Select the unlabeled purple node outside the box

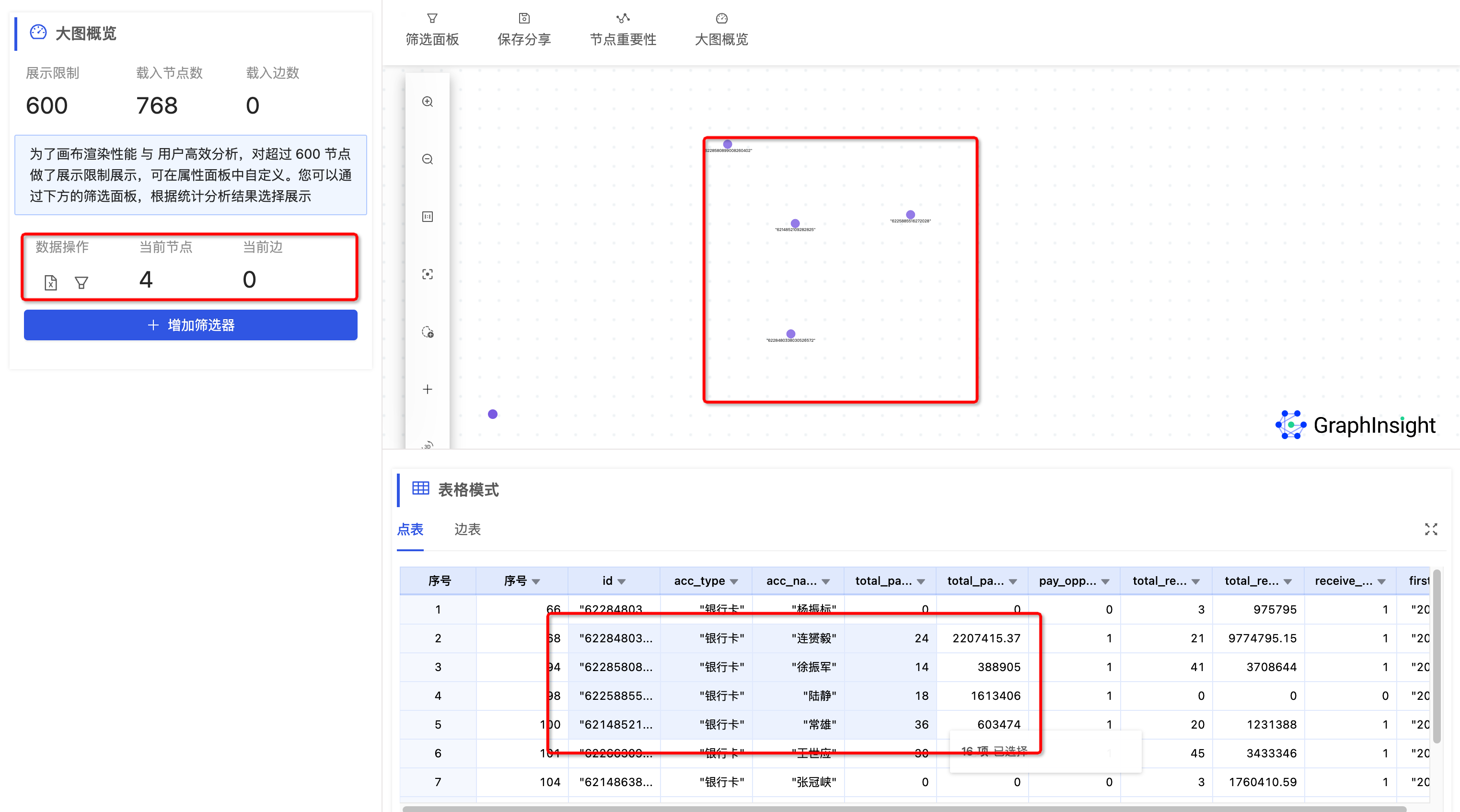point(493,414)
